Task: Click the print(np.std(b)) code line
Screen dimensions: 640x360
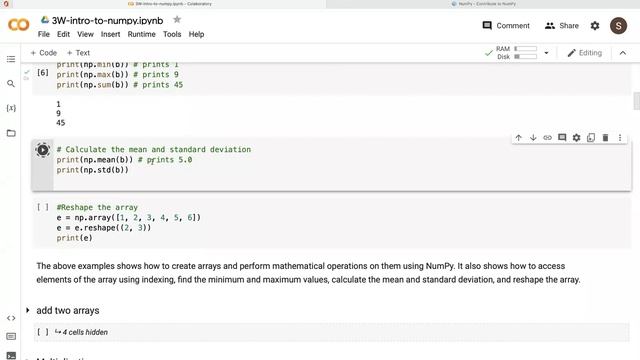Action: [93, 170]
